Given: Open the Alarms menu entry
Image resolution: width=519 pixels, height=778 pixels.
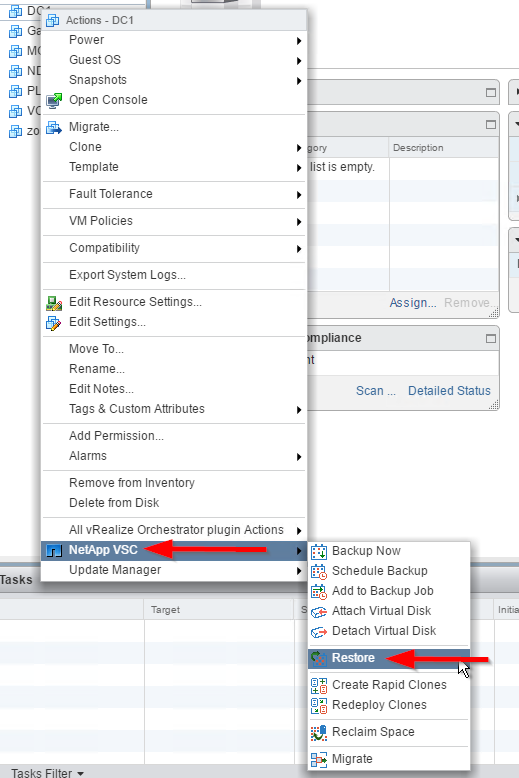Looking at the screenshot, I should coord(174,455).
